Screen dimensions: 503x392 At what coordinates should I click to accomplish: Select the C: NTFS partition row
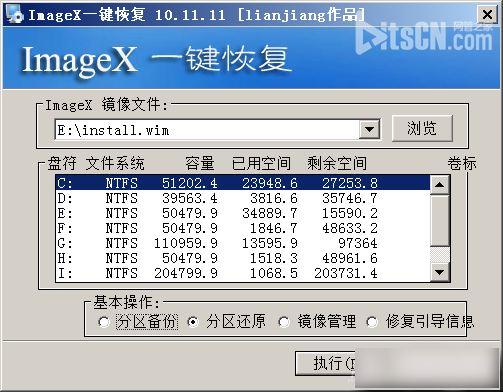tap(243, 183)
